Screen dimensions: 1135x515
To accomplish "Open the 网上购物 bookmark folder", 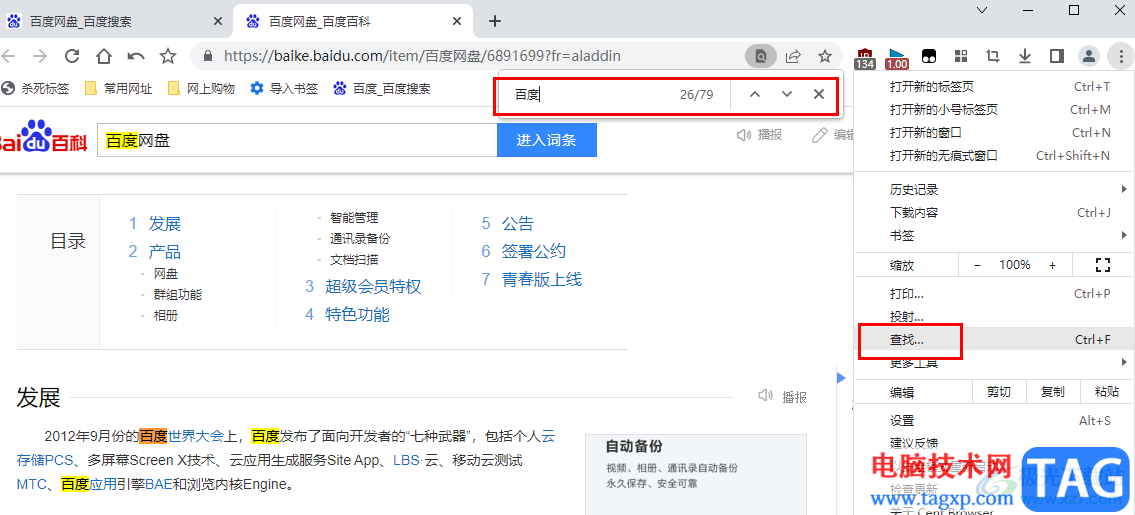I will click(x=201, y=88).
